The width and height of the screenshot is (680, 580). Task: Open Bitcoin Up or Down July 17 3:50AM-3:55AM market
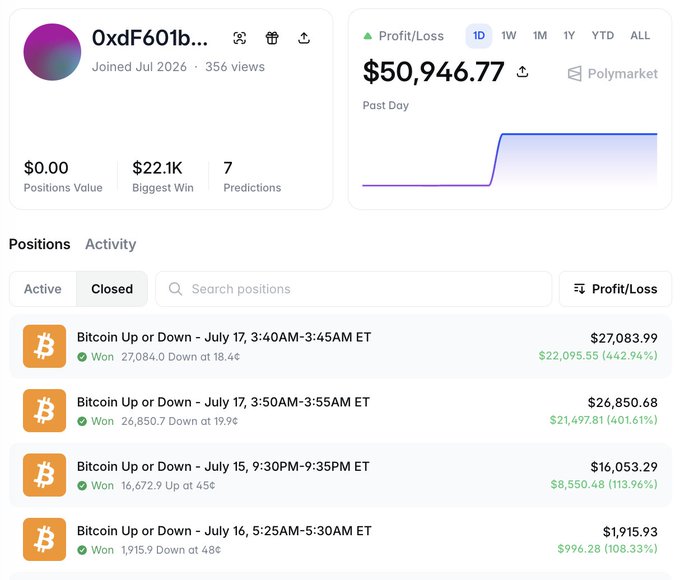pyautogui.click(x=223, y=402)
